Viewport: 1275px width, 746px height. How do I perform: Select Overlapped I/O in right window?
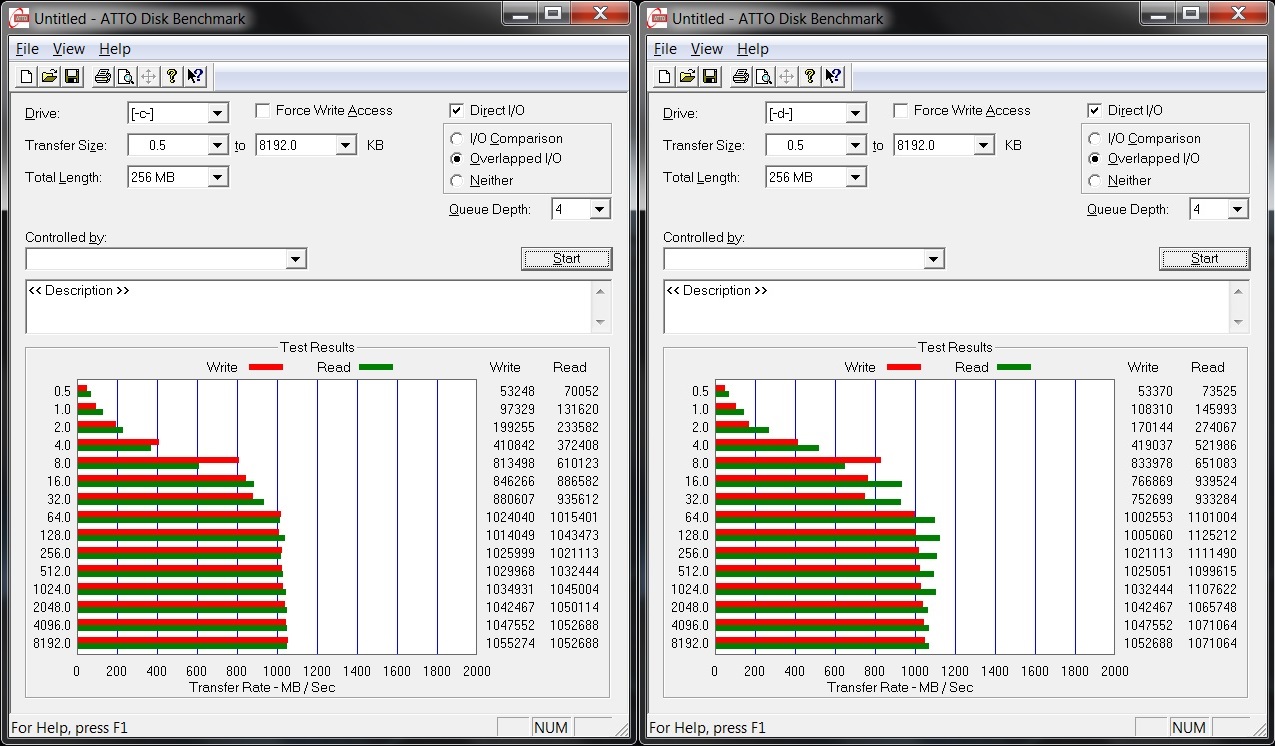pyautogui.click(x=1095, y=159)
